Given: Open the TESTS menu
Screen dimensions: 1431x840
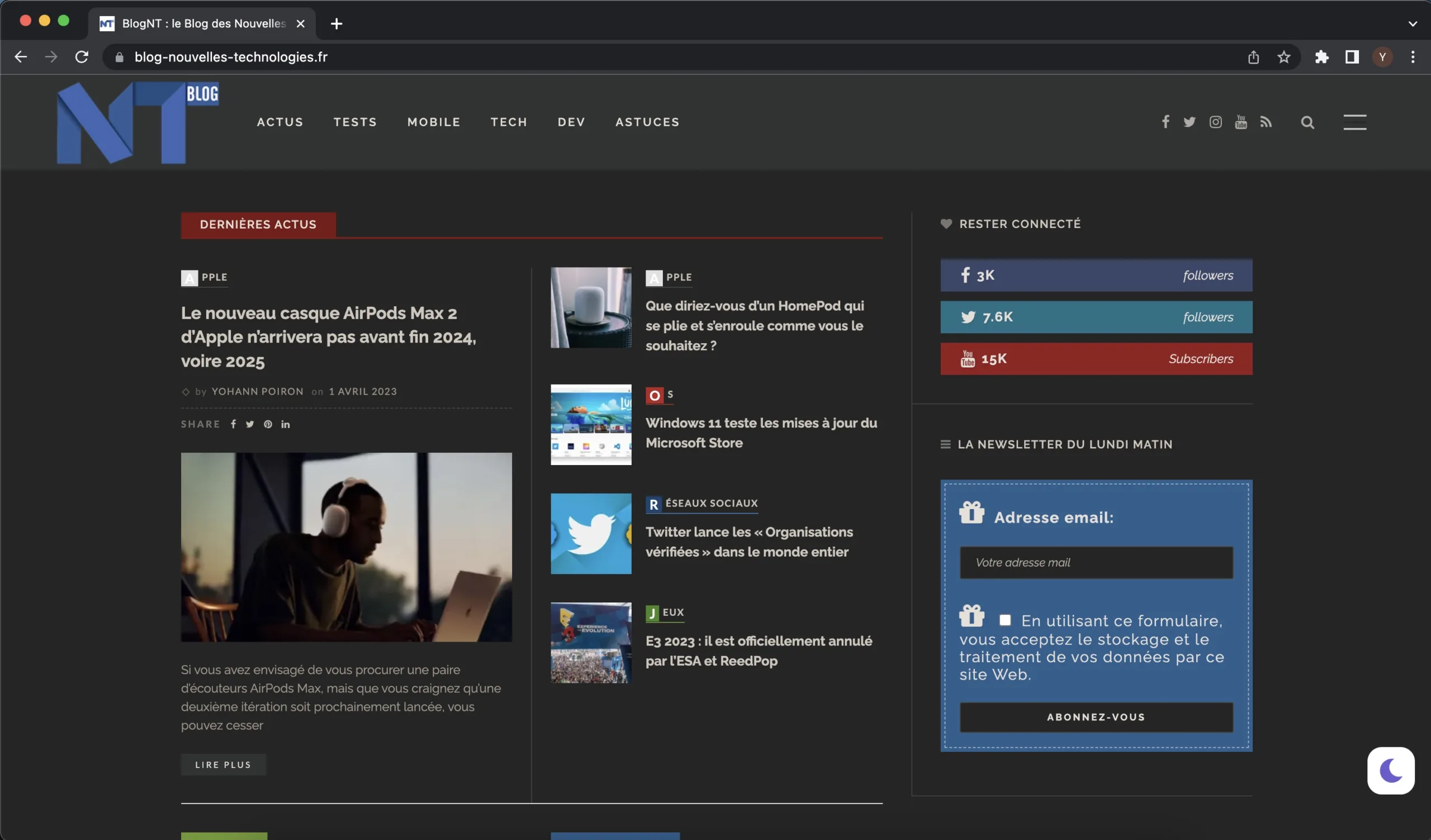Looking at the screenshot, I should [x=355, y=122].
